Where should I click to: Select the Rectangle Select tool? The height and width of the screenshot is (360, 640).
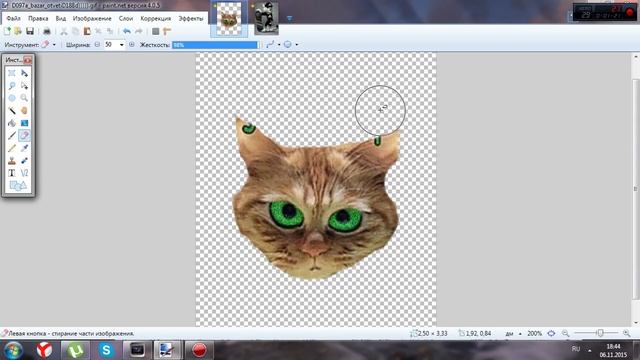tap(12, 73)
